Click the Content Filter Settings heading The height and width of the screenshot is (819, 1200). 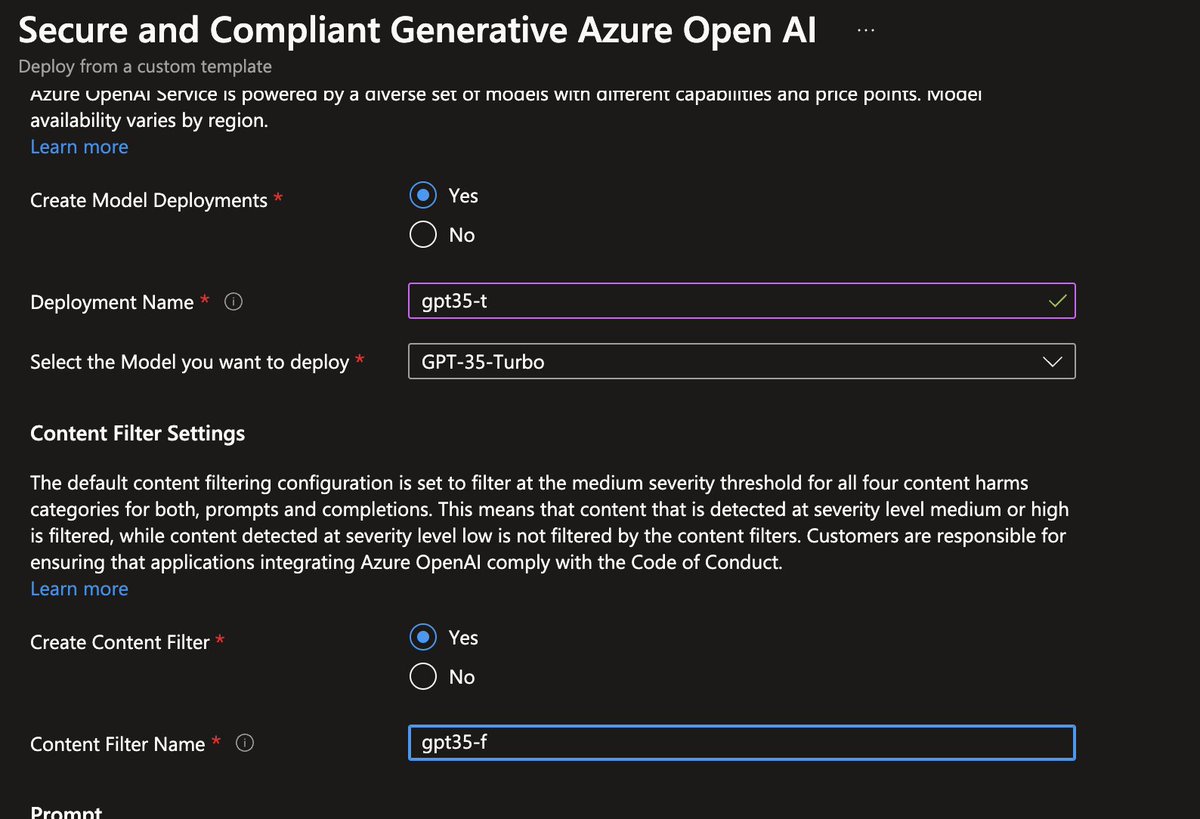137,433
